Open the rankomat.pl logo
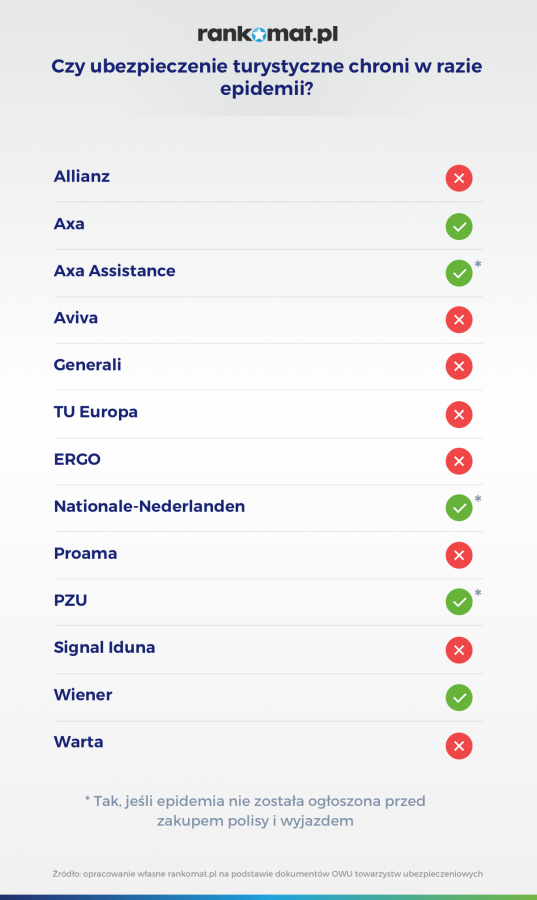 point(268,34)
